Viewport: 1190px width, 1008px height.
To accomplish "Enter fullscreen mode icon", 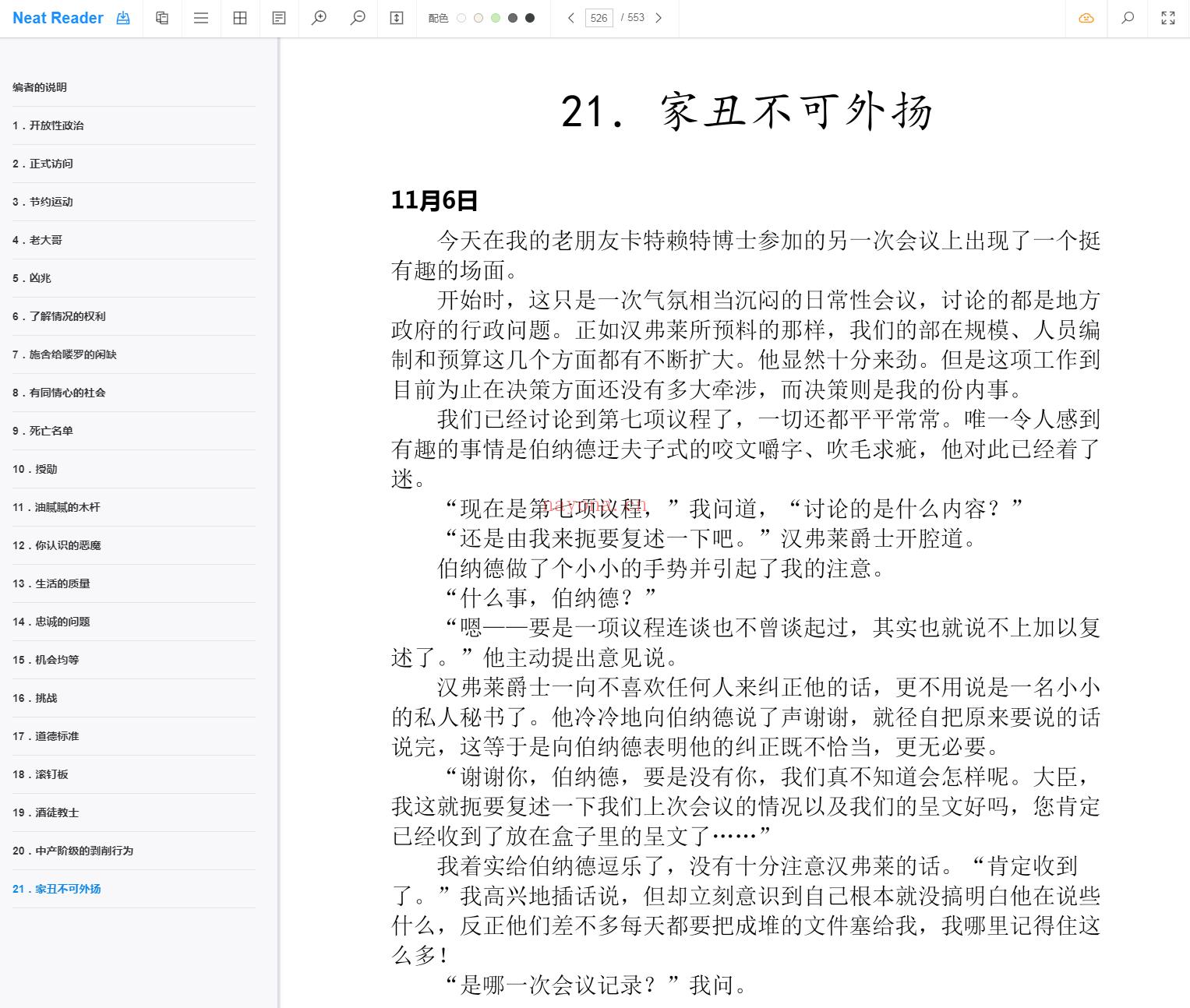I will [x=1168, y=18].
